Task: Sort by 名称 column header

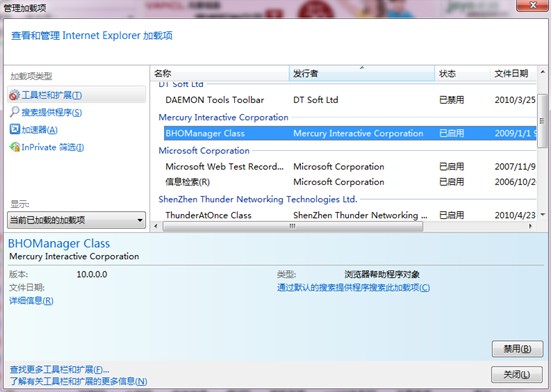Action: click(219, 73)
